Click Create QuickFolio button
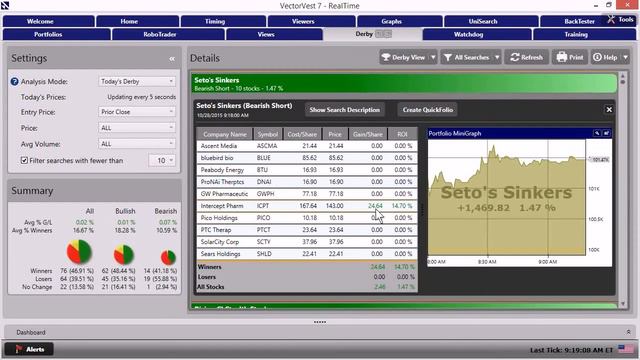The image size is (640, 360). (428, 110)
